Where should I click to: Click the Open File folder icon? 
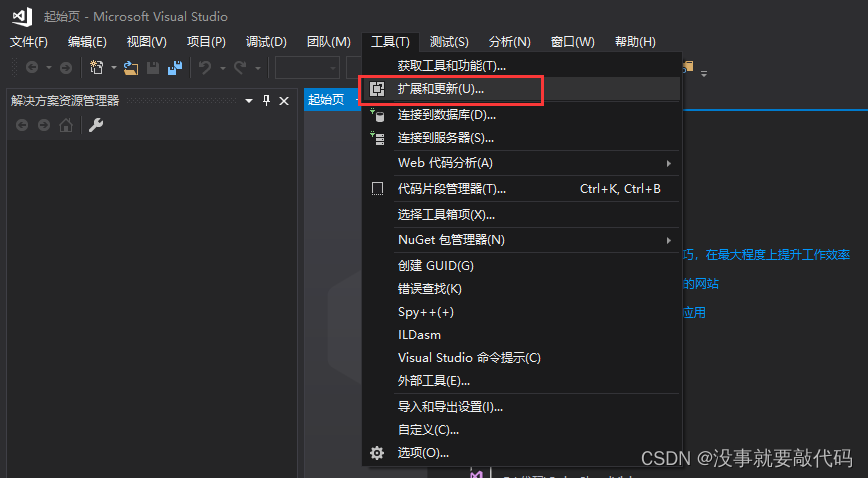(131, 68)
